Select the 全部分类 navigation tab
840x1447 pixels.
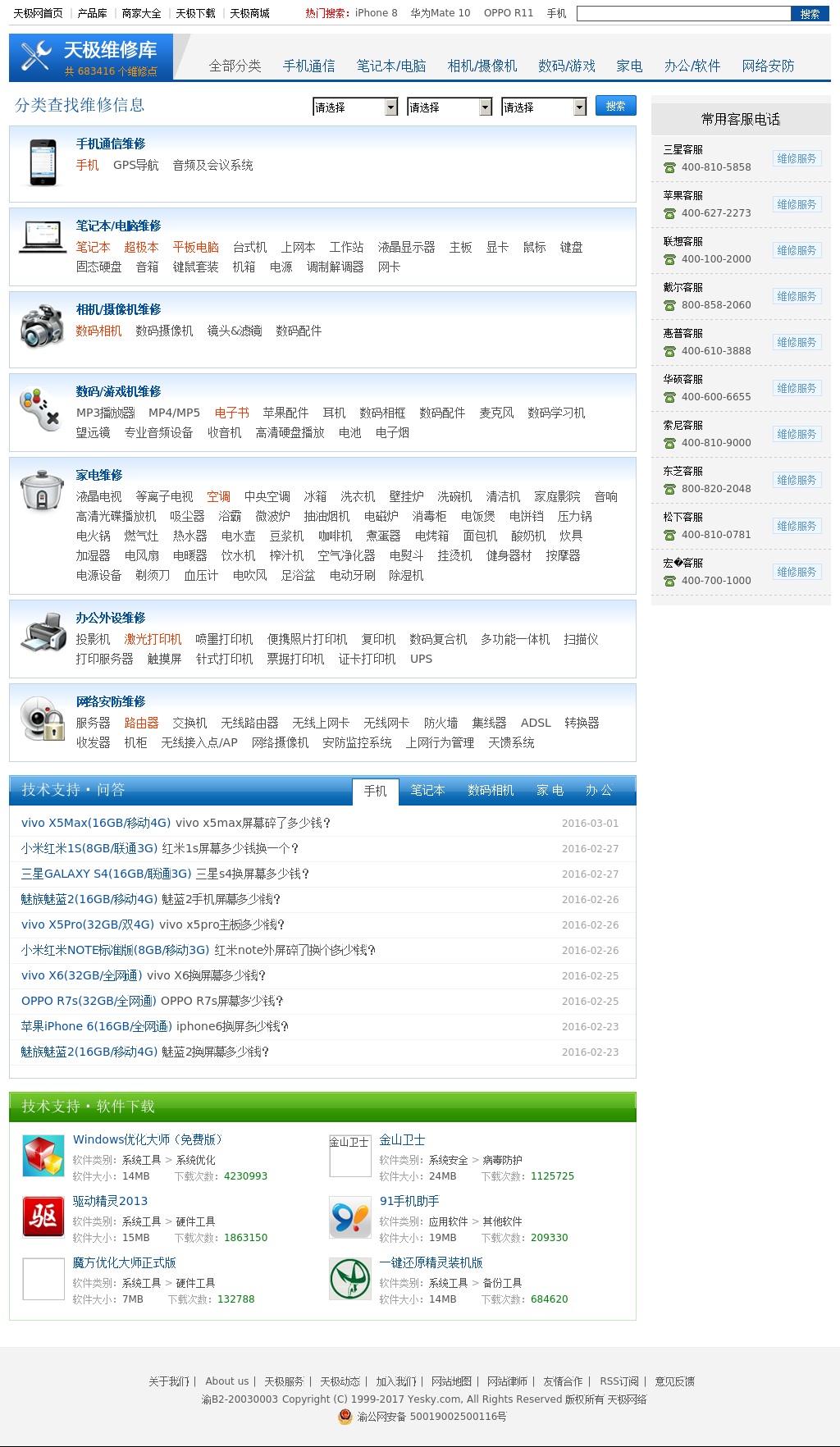coord(235,66)
